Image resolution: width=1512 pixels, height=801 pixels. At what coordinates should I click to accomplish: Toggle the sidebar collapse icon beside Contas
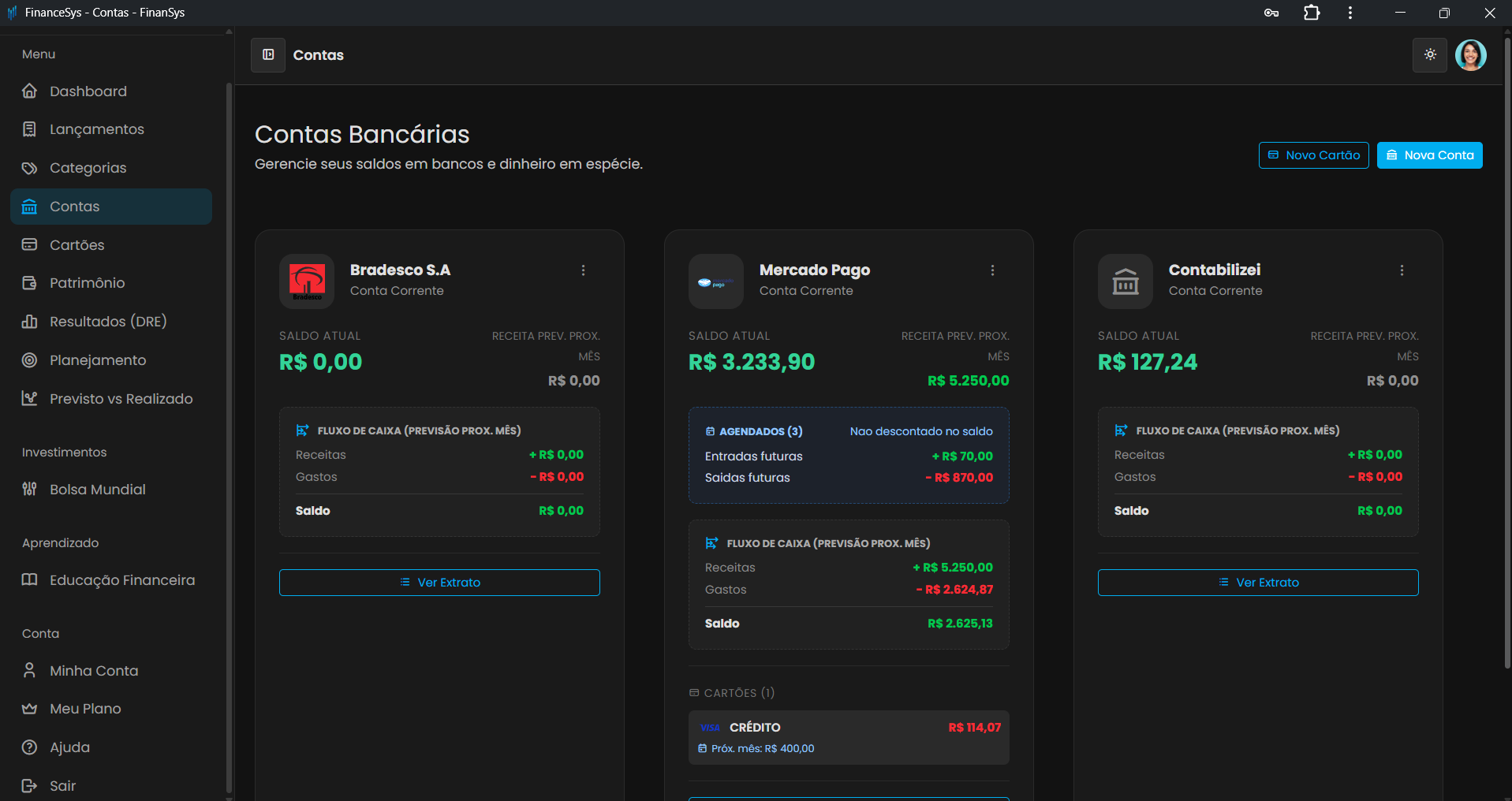click(x=268, y=55)
